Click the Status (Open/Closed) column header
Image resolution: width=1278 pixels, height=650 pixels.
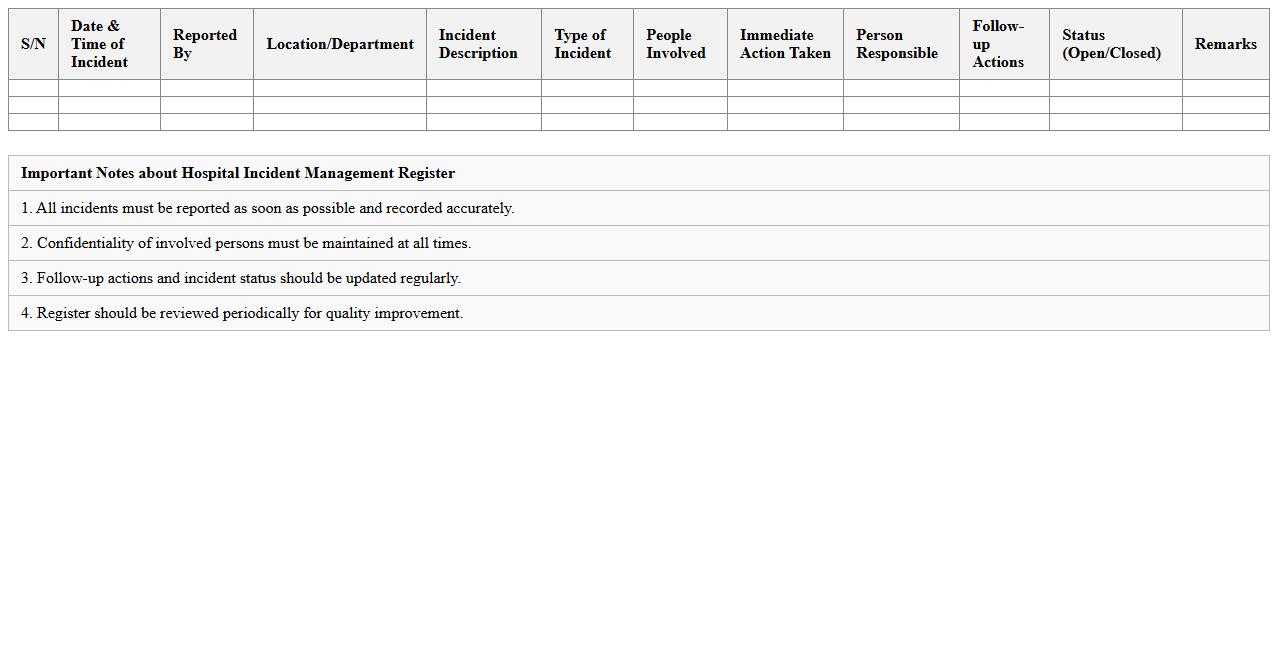(x=1113, y=44)
